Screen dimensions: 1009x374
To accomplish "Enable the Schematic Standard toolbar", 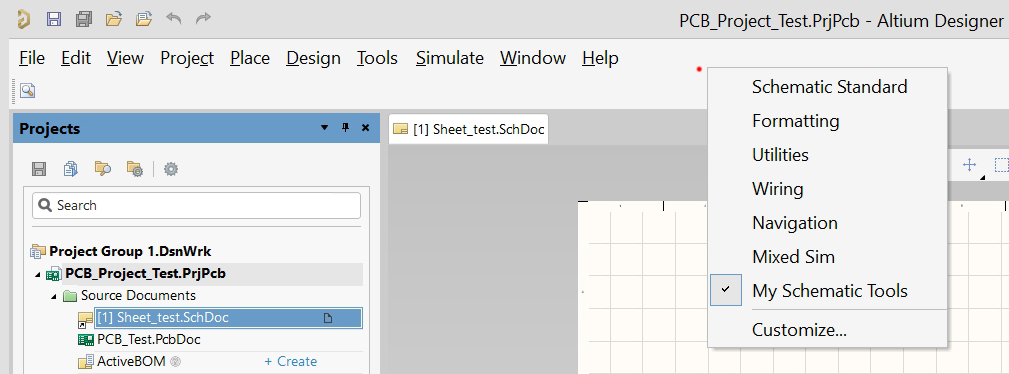I will point(828,87).
